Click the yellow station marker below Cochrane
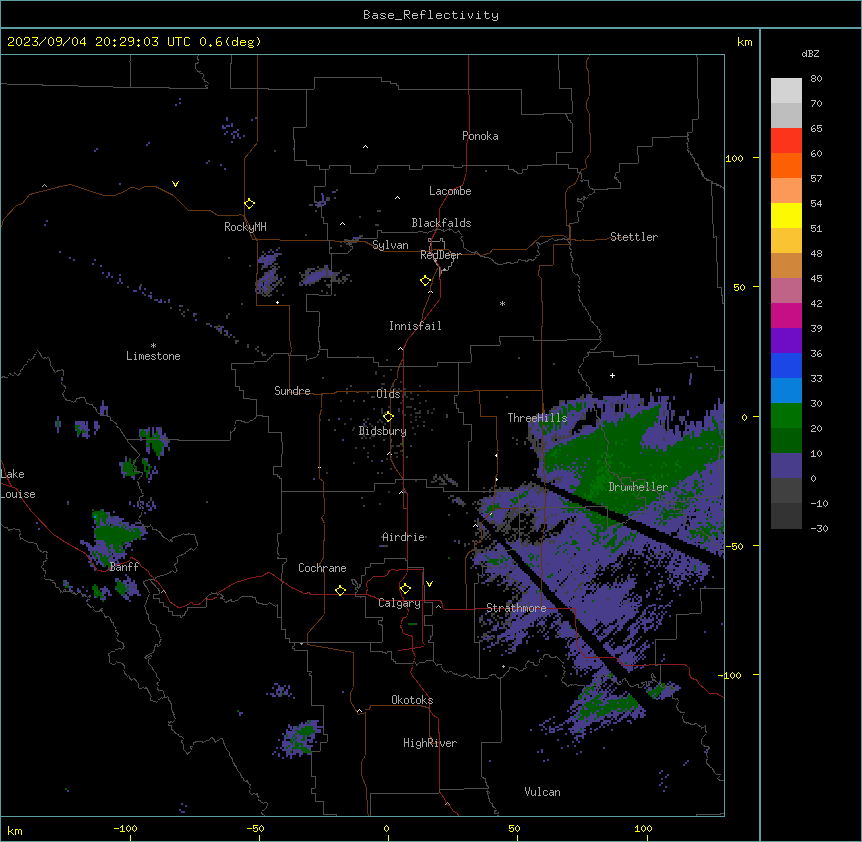Viewport: 862px width, 842px height. click(x=340, y=590)
